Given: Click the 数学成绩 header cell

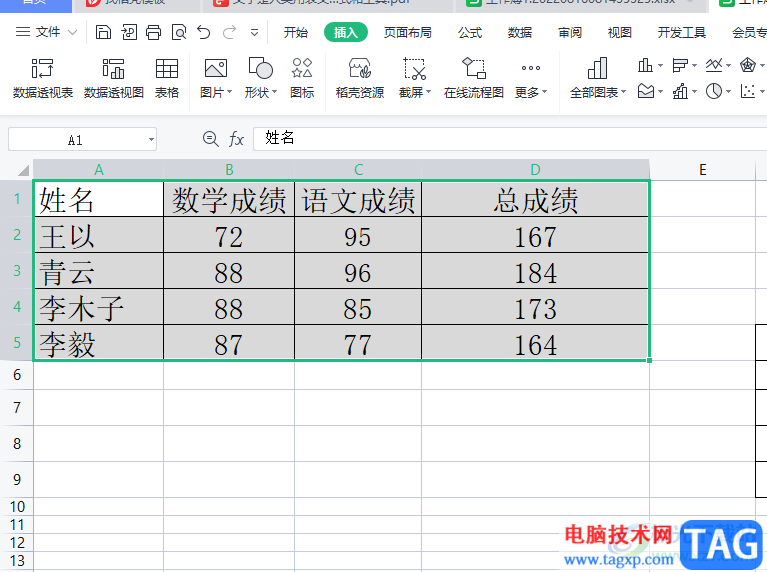Looking at the screenshot, I should 229,199.
